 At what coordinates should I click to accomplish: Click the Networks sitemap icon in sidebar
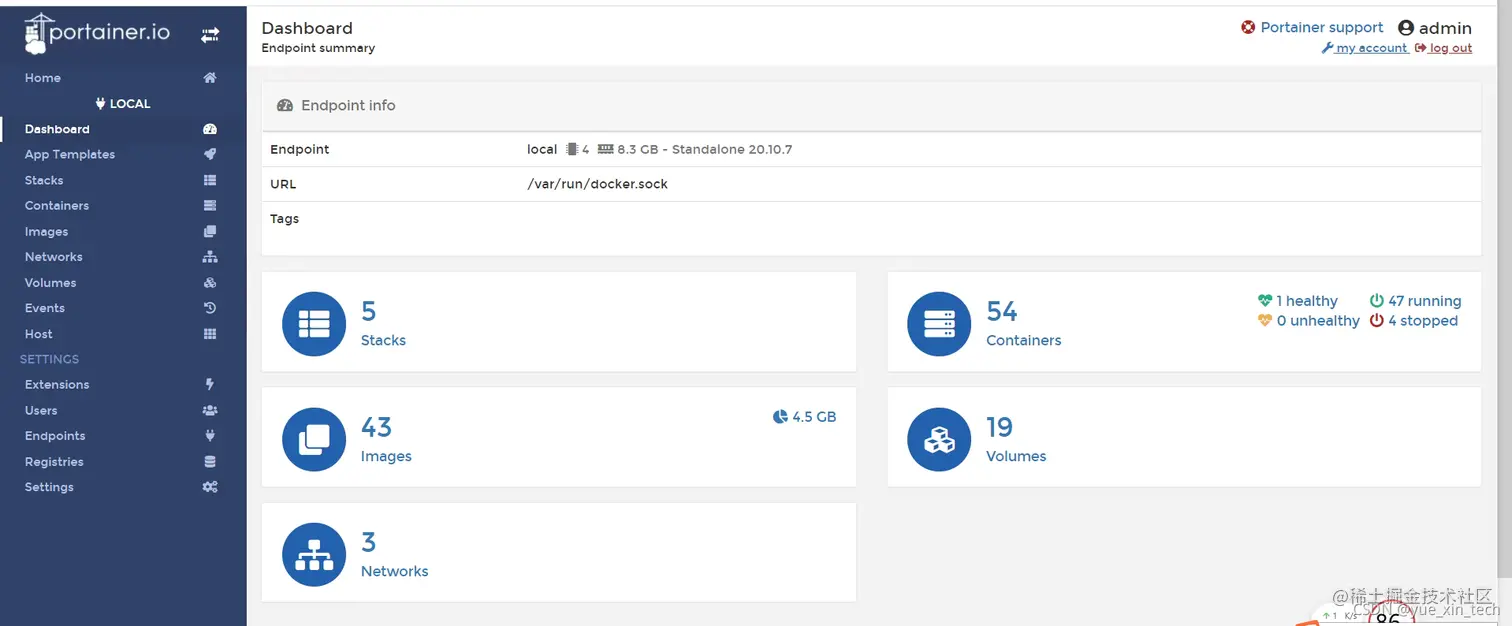click(x=210, y=257)
